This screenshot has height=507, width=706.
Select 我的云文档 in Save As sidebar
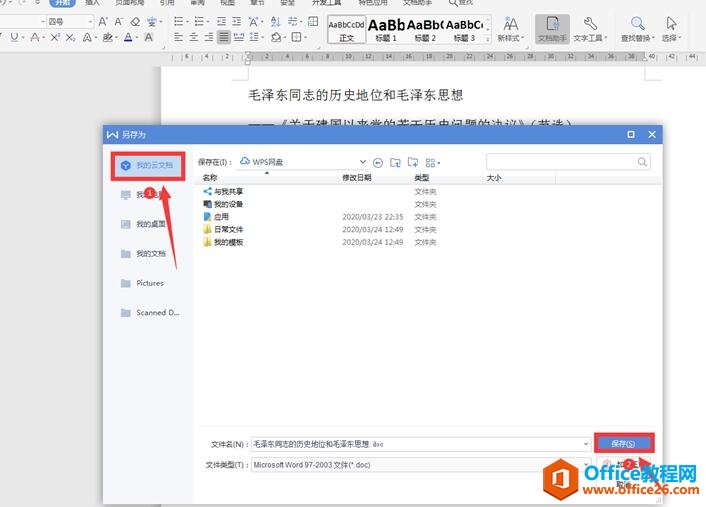[x=148, y=166]
